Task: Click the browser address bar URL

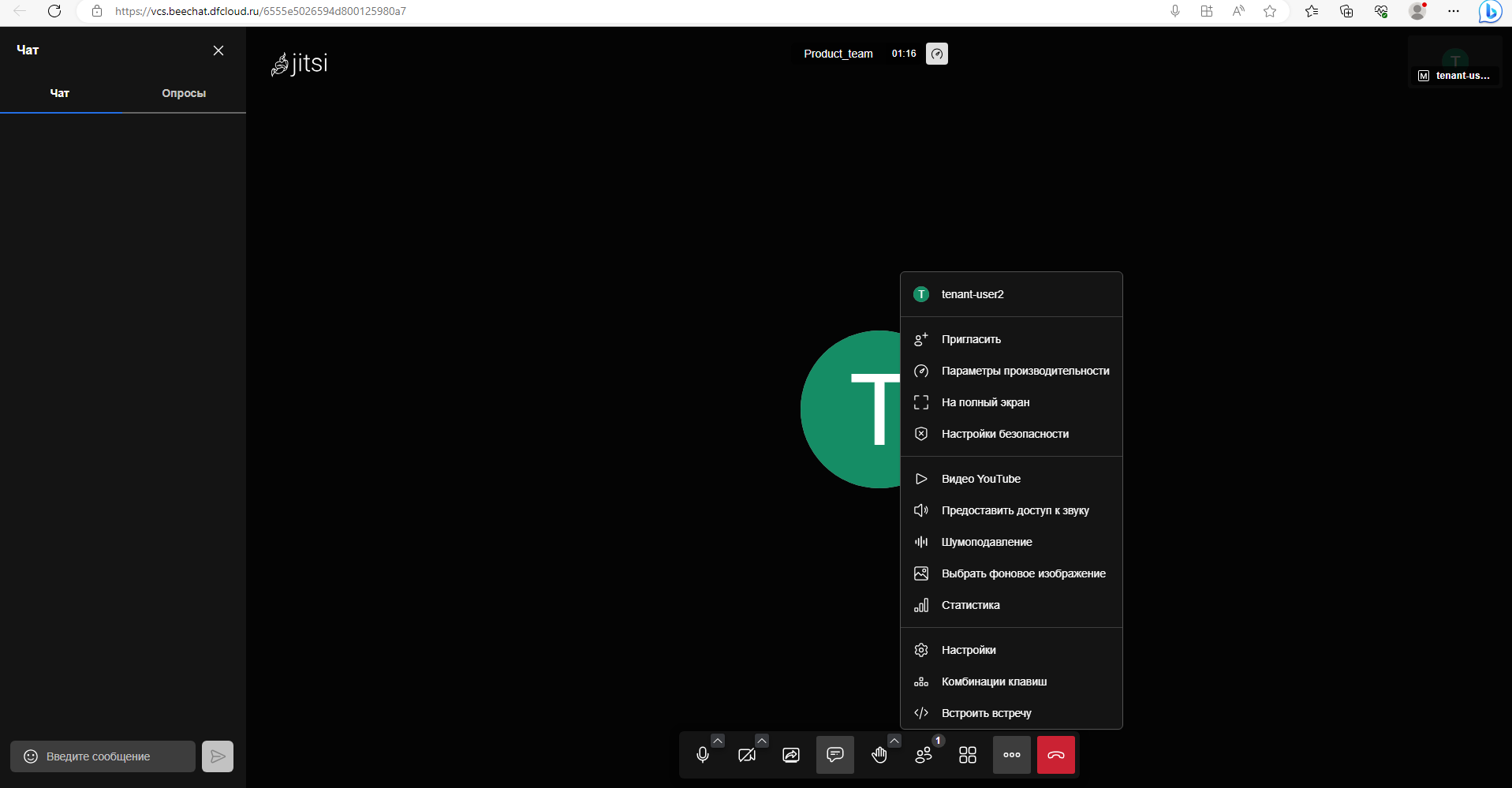Action: [260, 11]
